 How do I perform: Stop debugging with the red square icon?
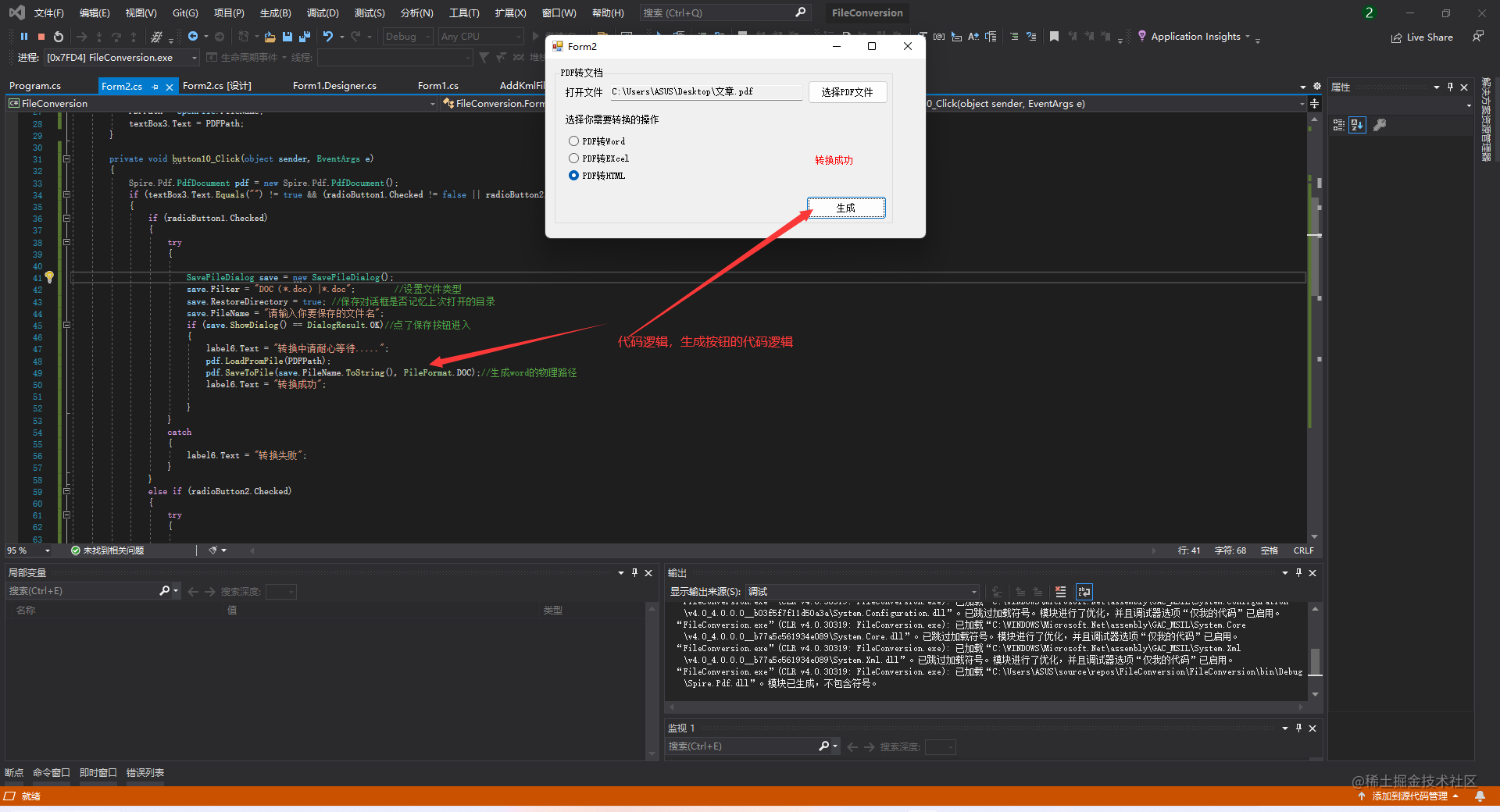41,37
